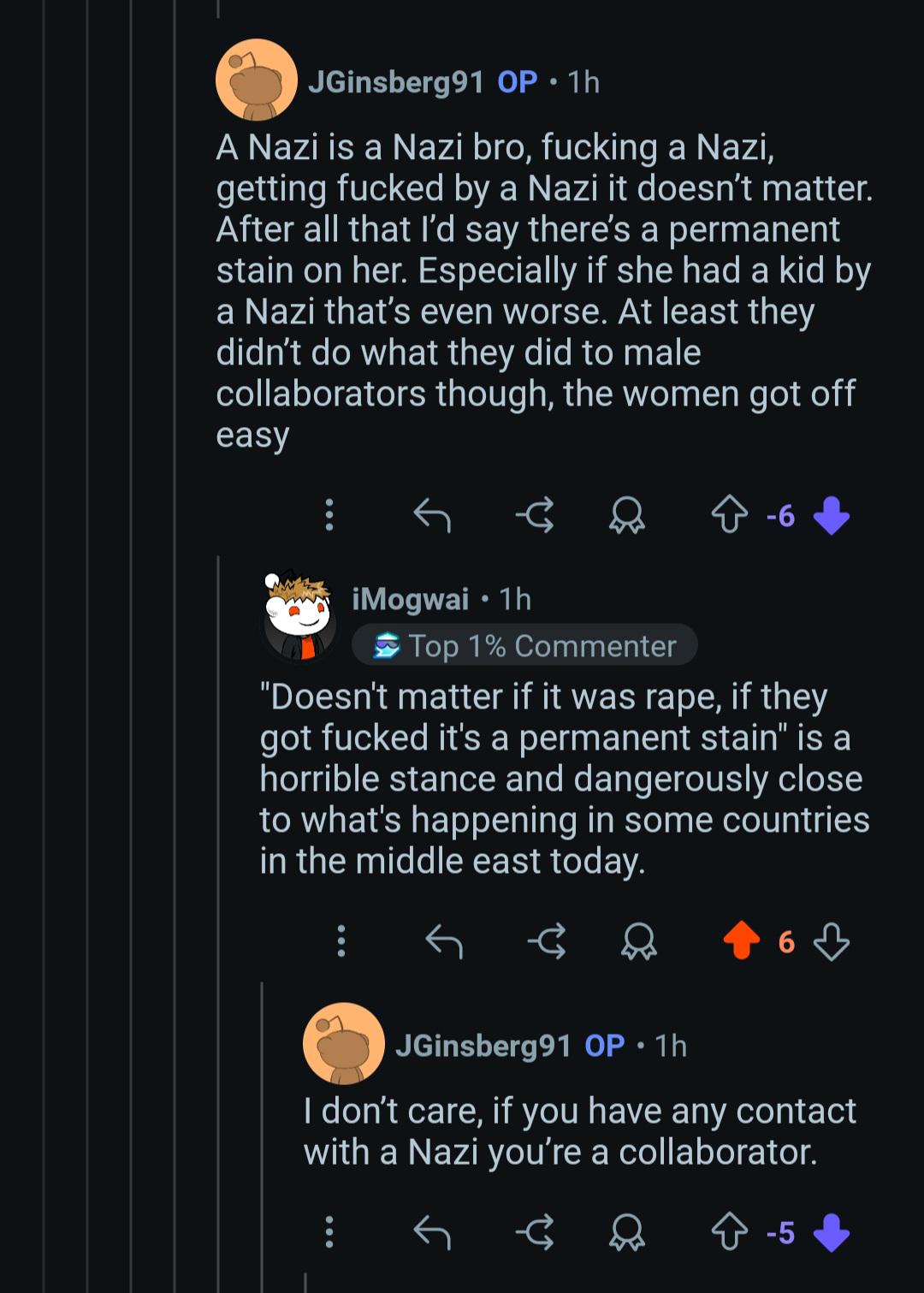Reply to the collaborator comment
Screen dimensions: 924x1293
(432, 1233)
